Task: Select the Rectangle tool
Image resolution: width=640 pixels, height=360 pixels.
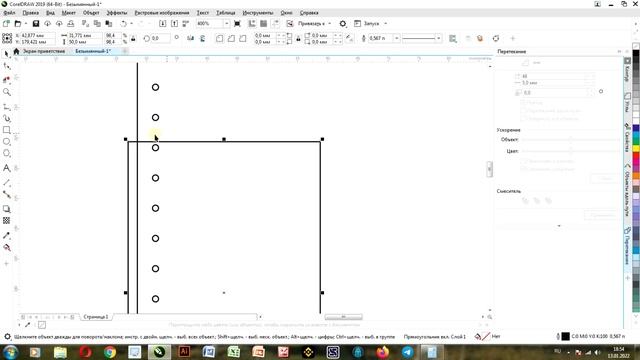Action: (7, 130)
